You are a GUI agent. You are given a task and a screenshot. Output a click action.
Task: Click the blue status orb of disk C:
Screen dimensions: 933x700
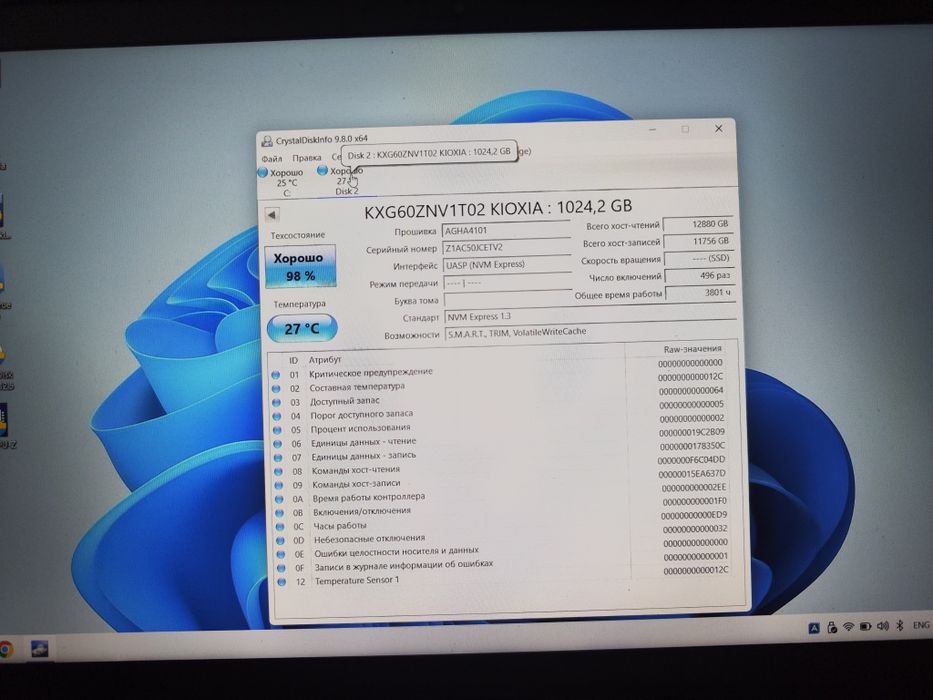(x=262, y=172)
